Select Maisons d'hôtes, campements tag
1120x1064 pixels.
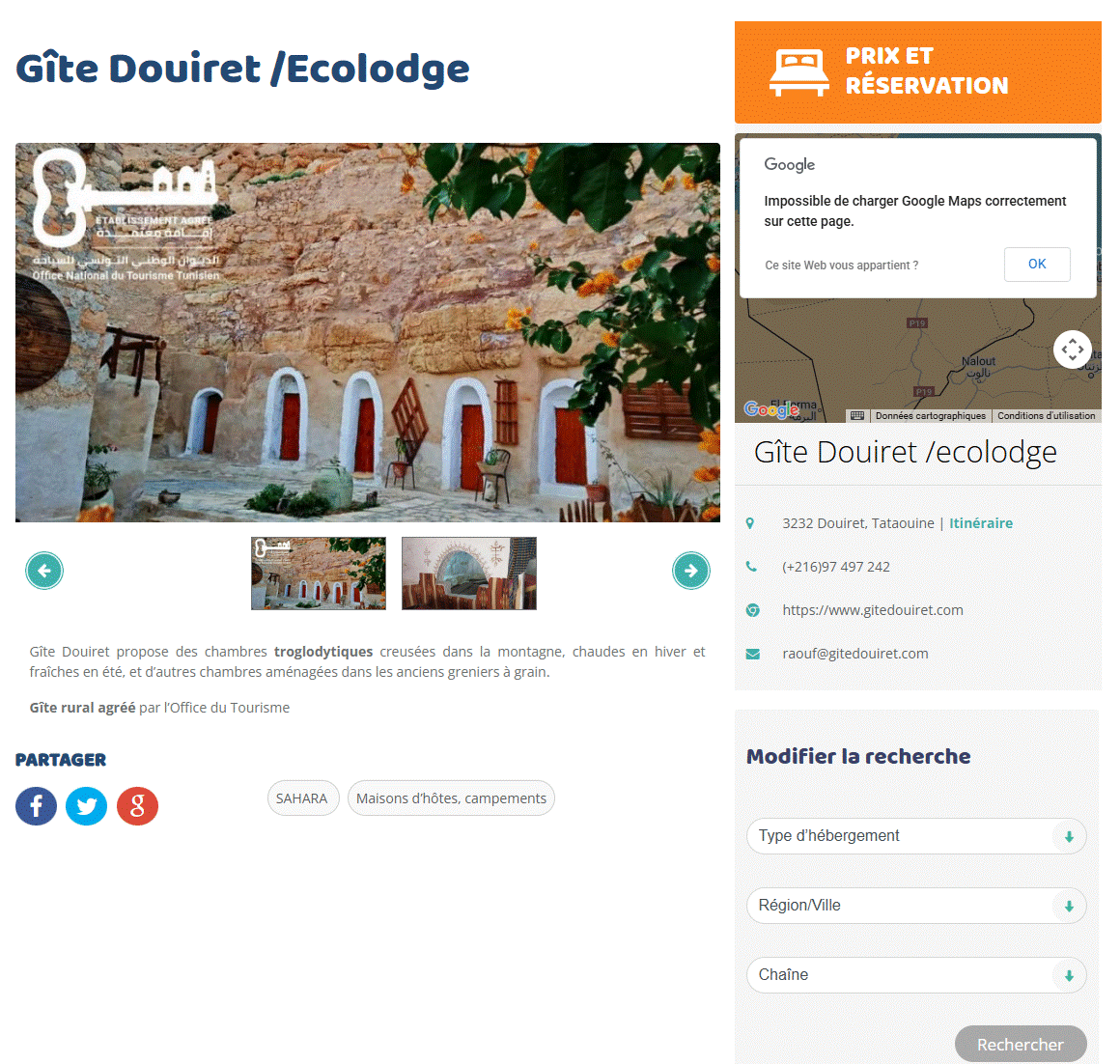451,798
